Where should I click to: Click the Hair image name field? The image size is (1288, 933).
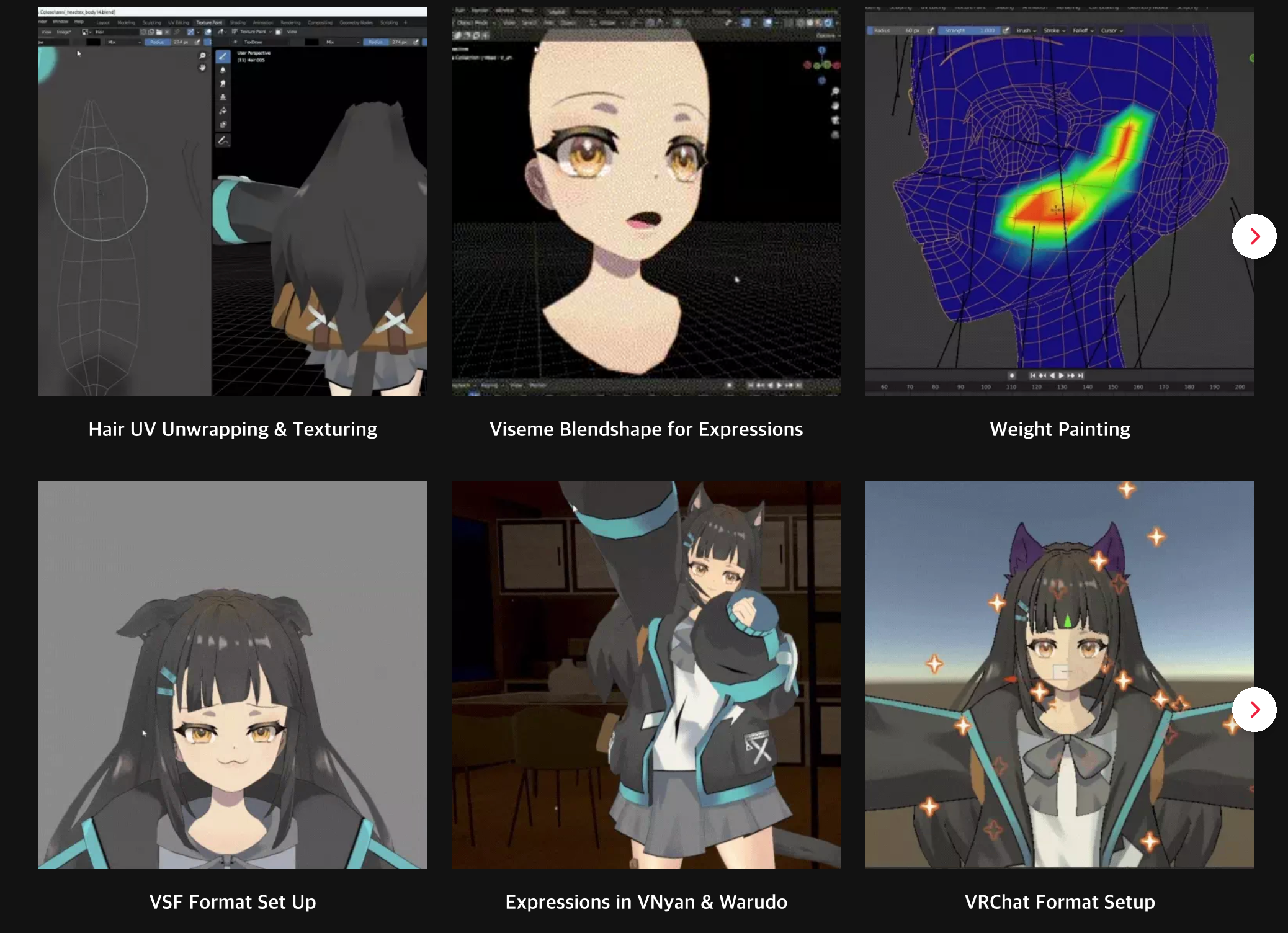point(117,32)
